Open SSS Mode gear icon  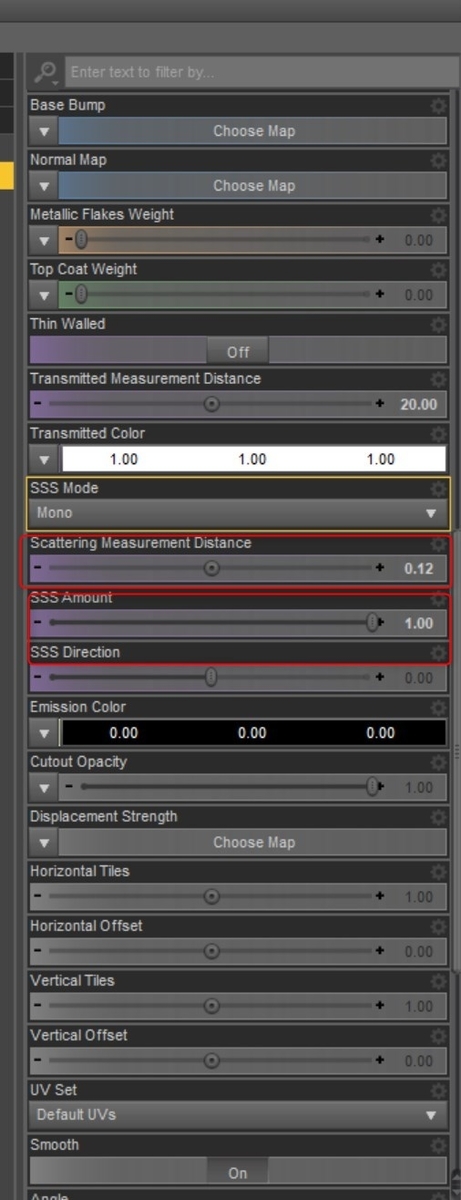[438, 489]
